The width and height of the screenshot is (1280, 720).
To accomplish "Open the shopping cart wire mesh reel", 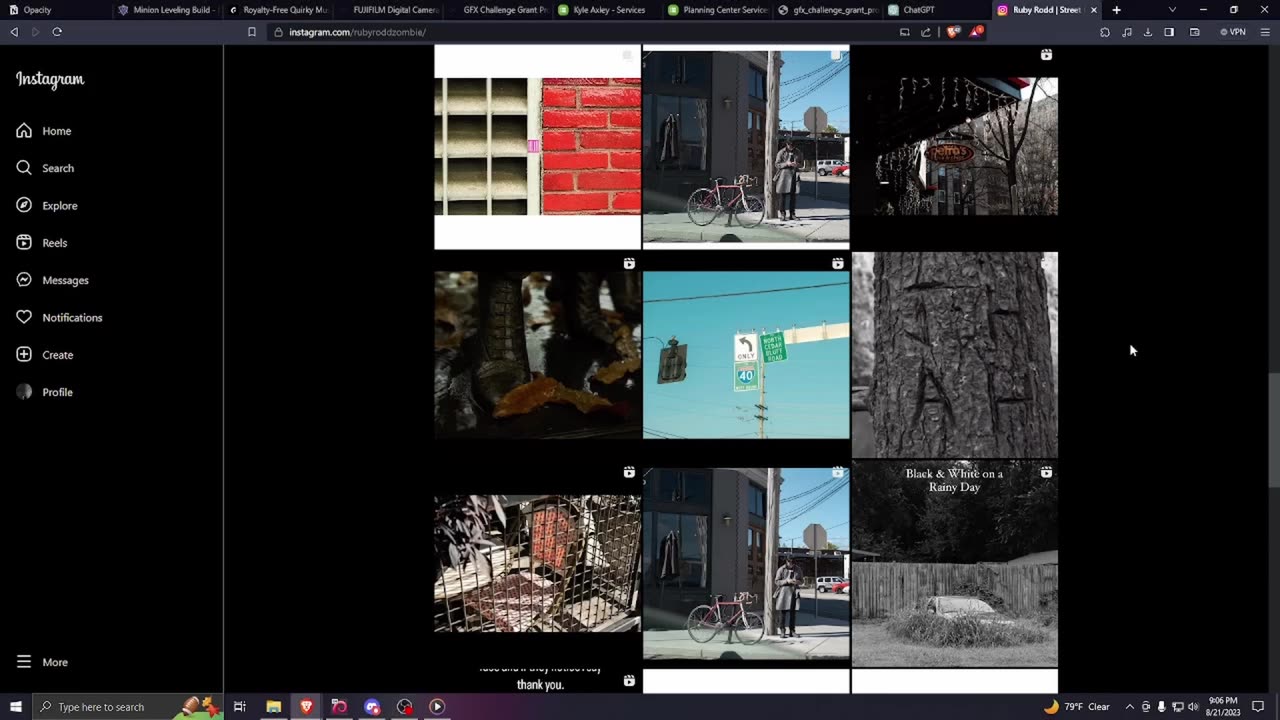I will (x=537, y=564).
